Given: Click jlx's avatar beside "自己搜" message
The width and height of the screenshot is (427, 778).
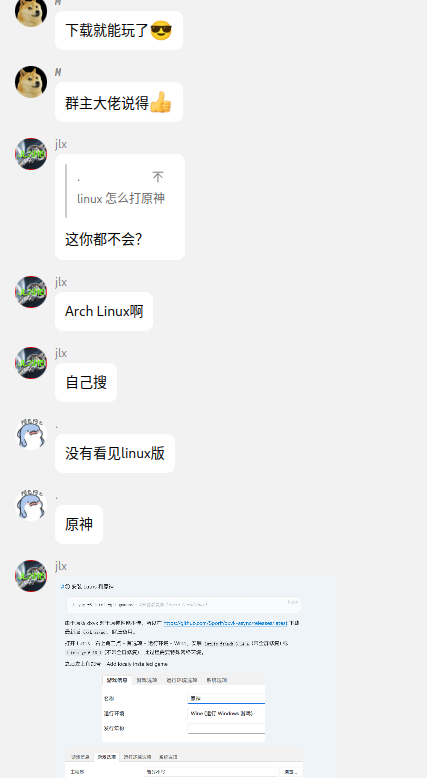Looking at the screenshot, I should click(31, 363).
